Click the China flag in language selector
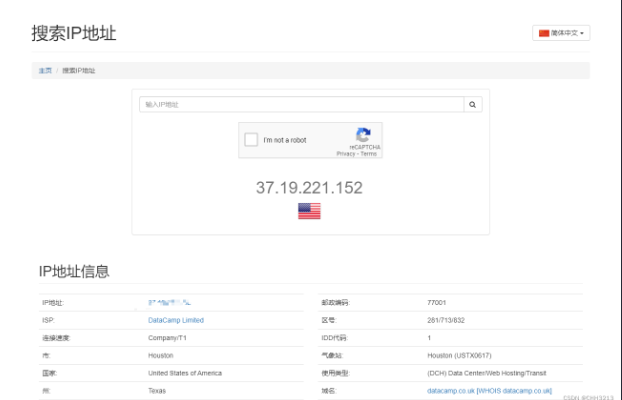Image resolution: width=622 pixels, height=400 pixels. pyautogui.click(x=545, y=33)
